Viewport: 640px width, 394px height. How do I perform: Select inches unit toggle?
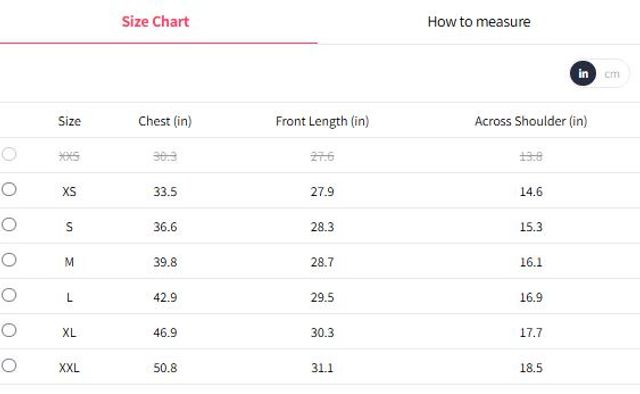(583, 73)
